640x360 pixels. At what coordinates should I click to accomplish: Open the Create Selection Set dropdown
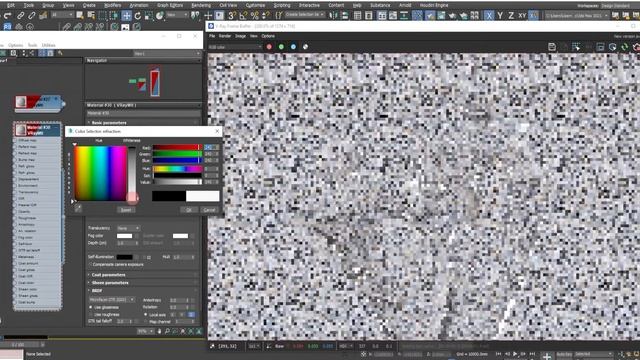(304, 15)
